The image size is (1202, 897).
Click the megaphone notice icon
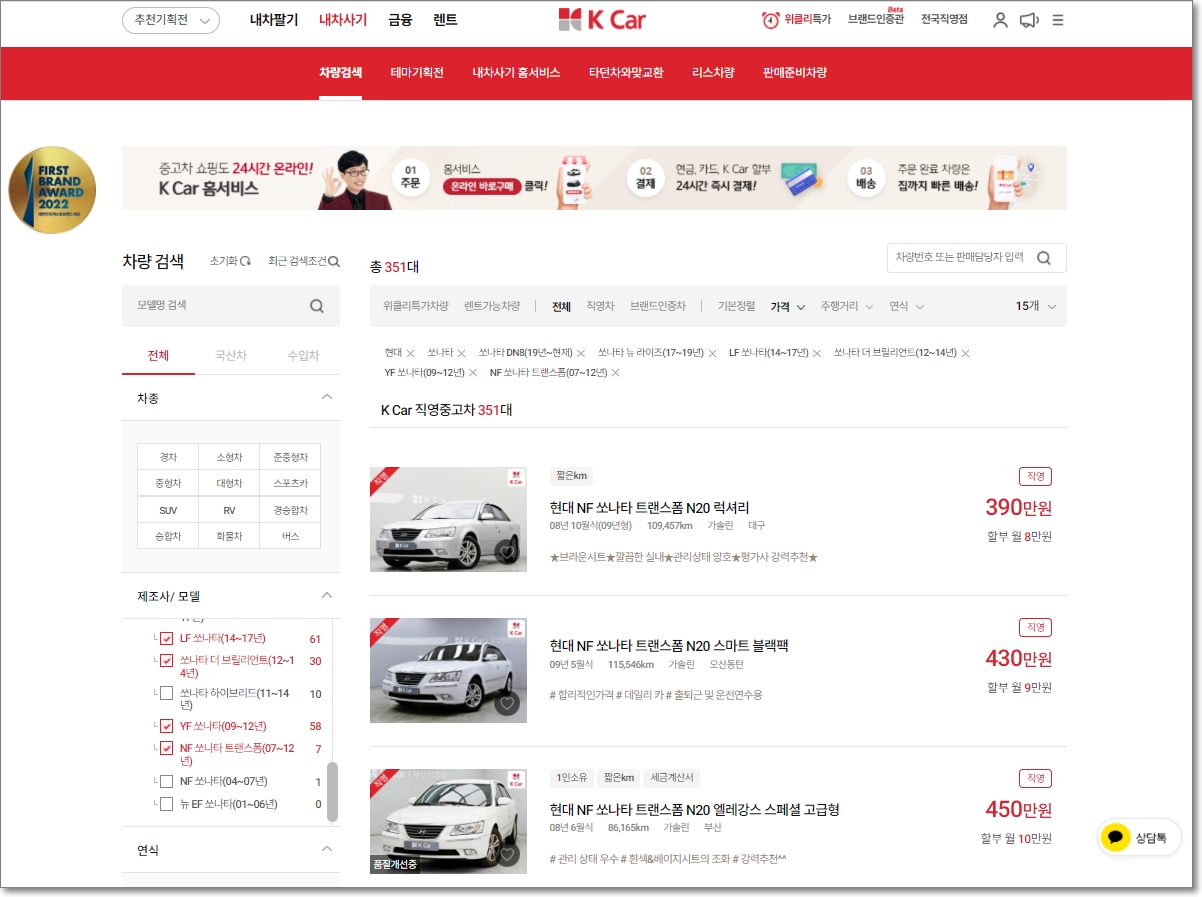pyautogui.click(x=1029, y=20)
